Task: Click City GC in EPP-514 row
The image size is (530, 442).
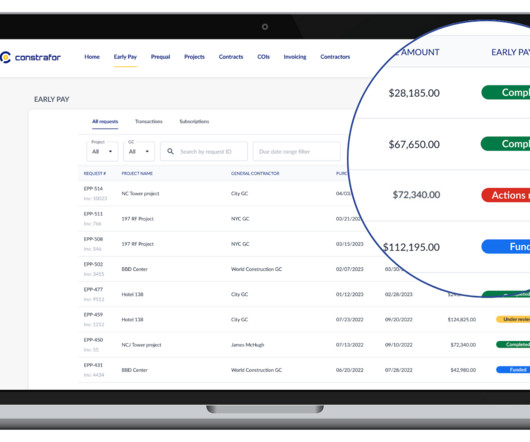Action: click(239, 194)
